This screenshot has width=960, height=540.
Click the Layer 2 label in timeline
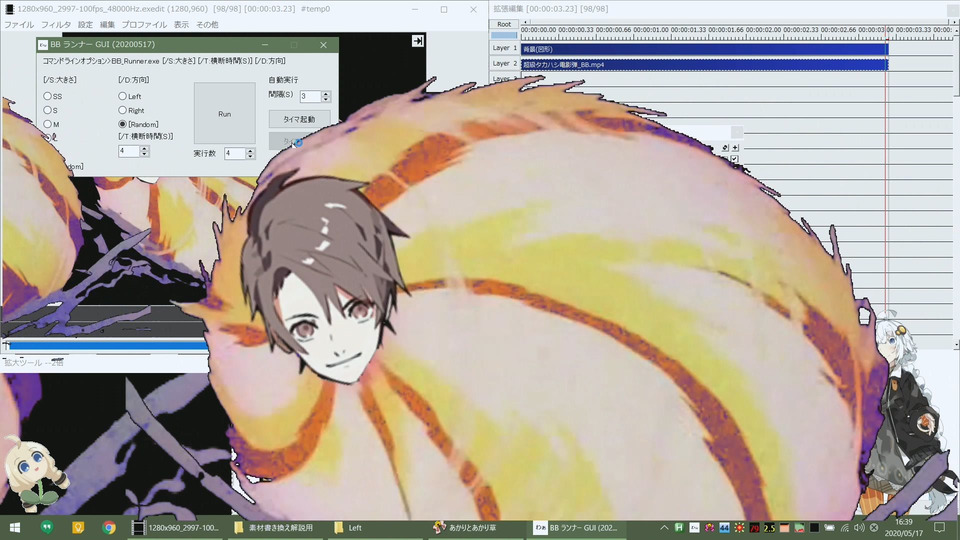504,63
